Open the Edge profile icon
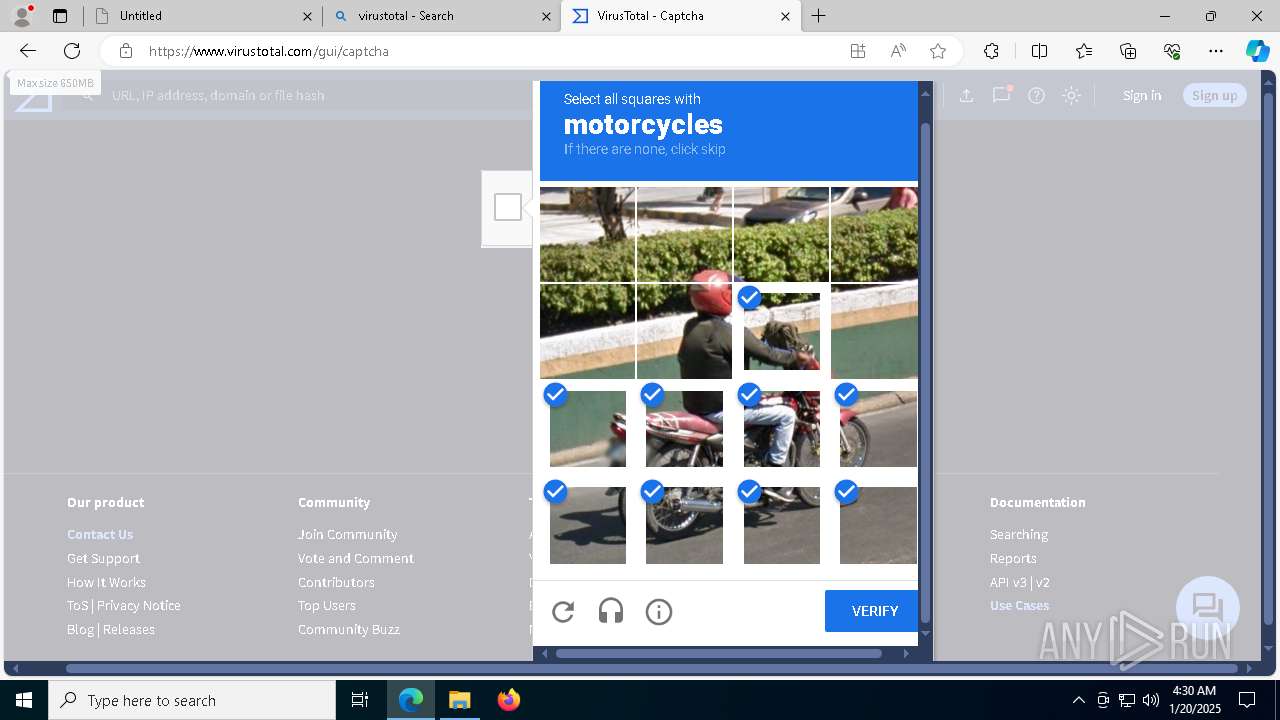The height and width of the screenshot is (720, 1280). pyautogui.click(x=22, y=16)
